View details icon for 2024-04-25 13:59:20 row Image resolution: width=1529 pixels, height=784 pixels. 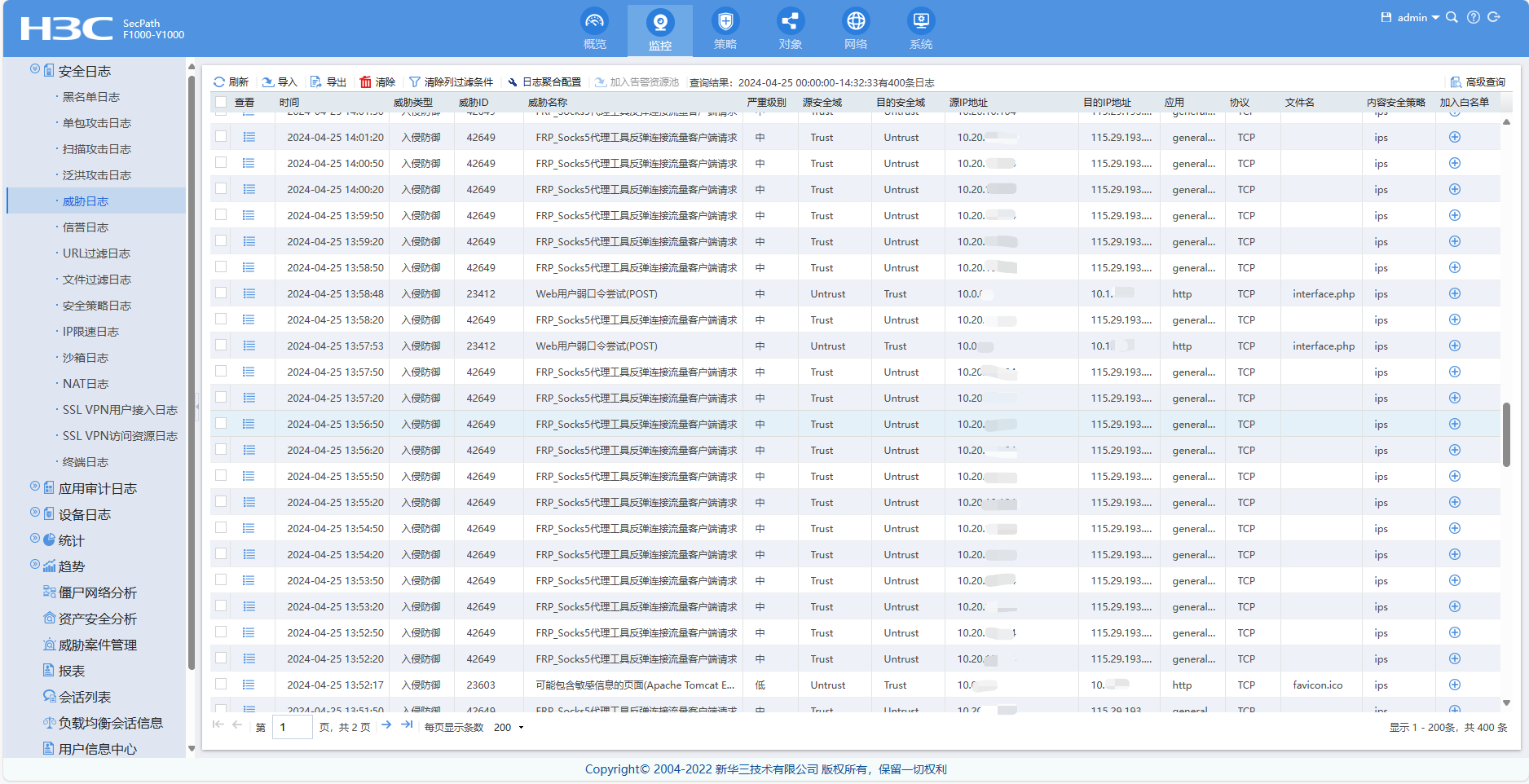pos(249,241)
